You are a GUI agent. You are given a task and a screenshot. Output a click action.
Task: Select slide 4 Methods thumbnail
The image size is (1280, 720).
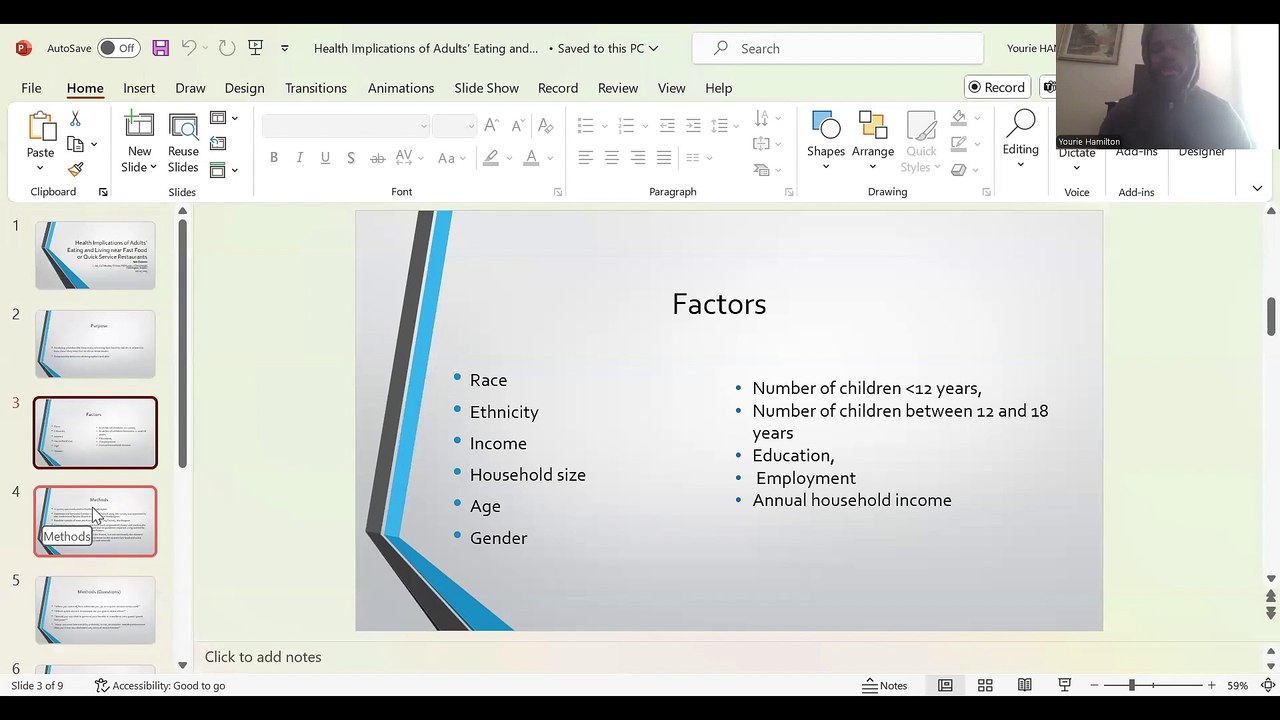point(95,521)
